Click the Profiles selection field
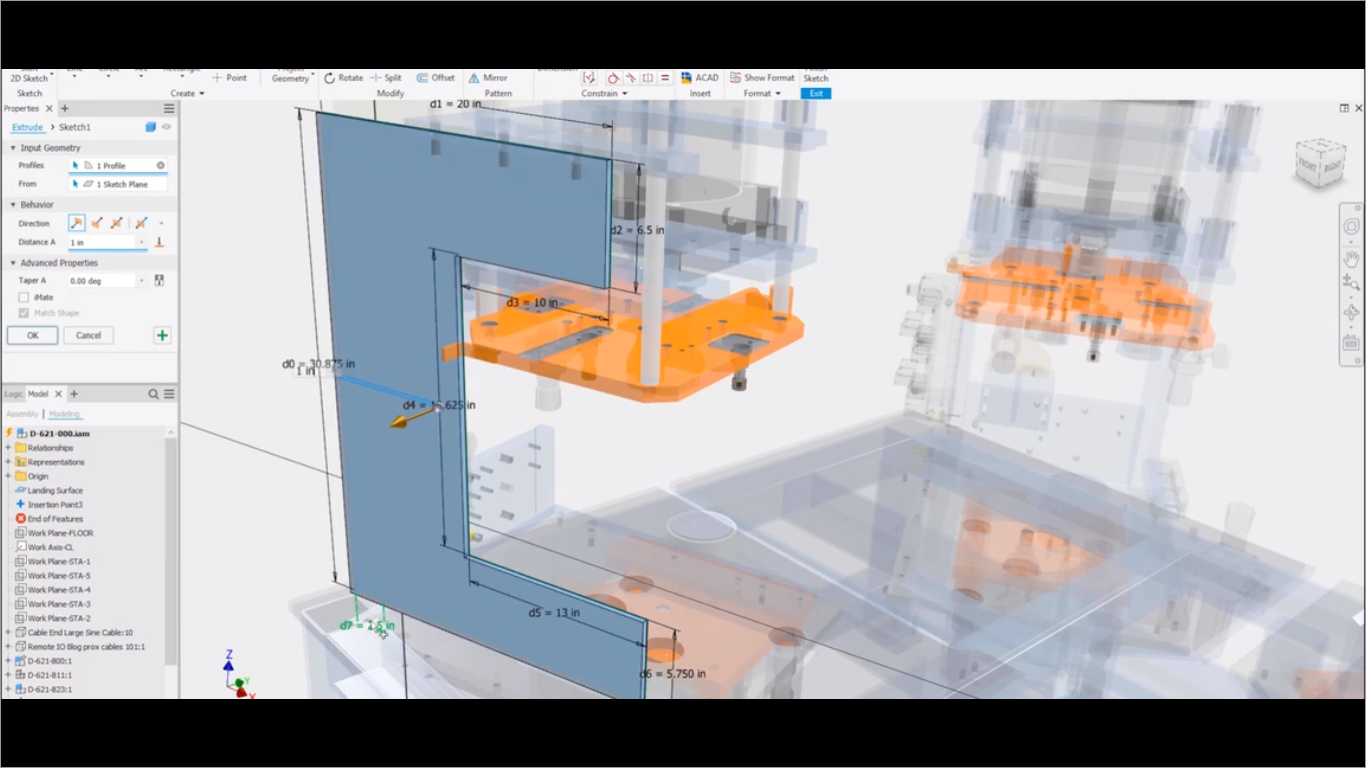The width and height of the screenshot is (1366, 768). [118, 165]
